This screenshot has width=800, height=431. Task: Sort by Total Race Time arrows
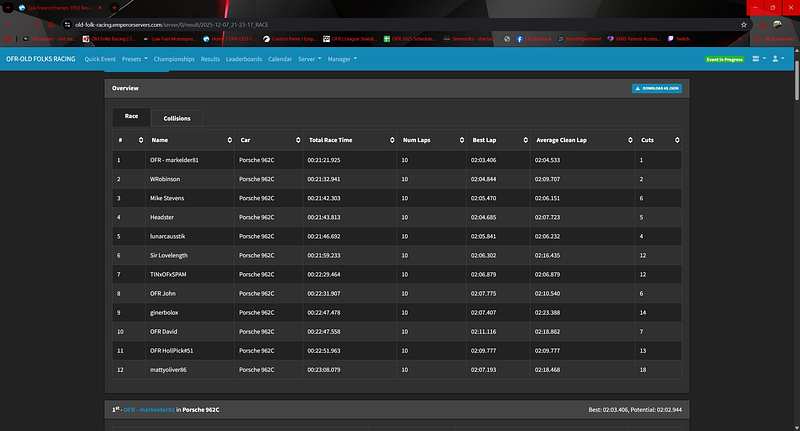(x=393, y=140)
